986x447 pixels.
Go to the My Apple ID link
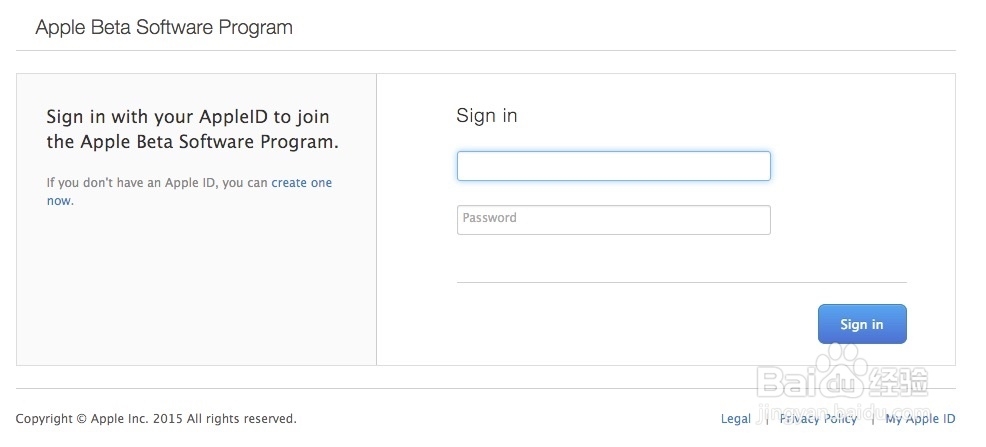[919, 419]
